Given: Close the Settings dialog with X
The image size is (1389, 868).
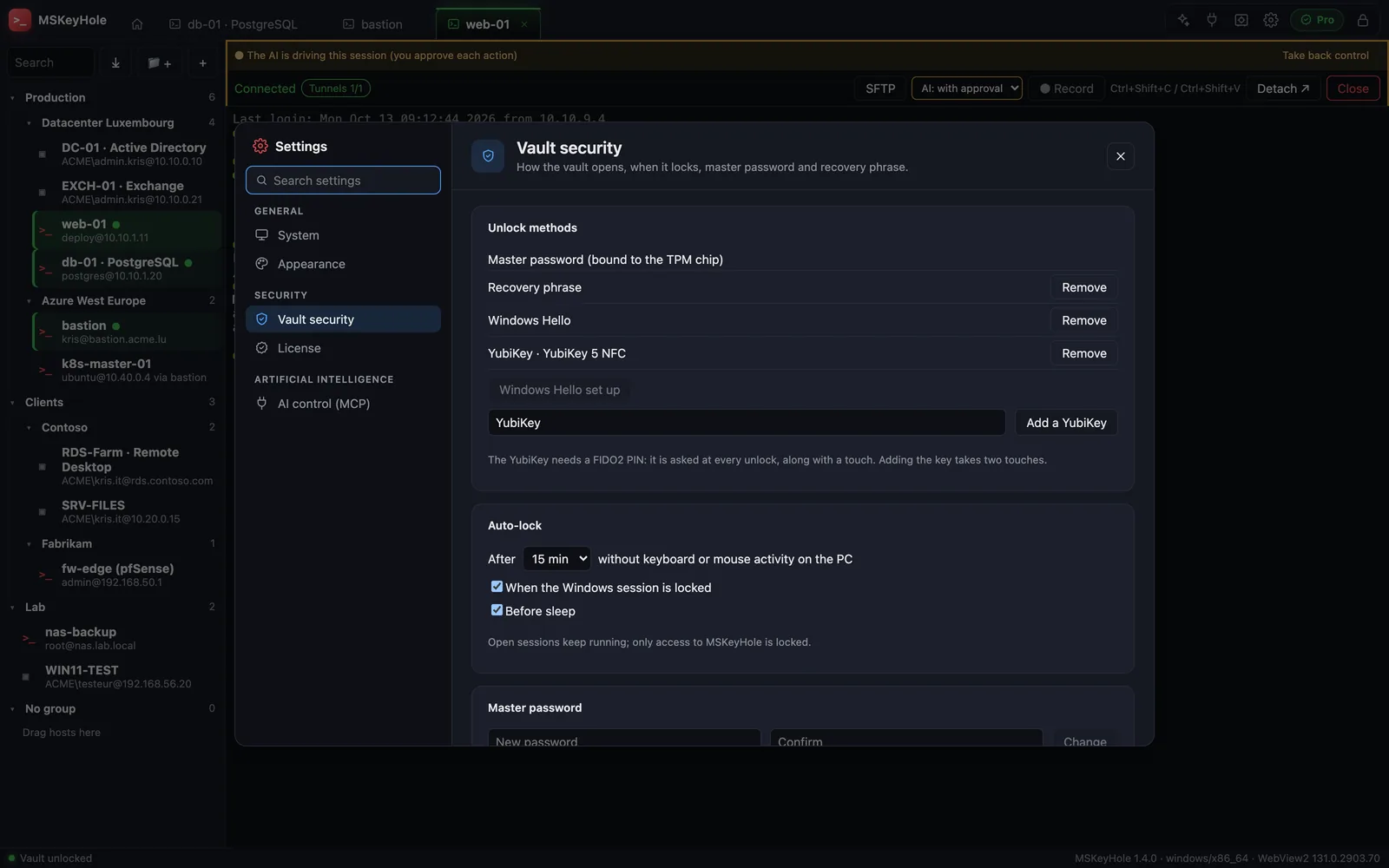Looking at the screenshot, I should click(x=1121, y=156).
